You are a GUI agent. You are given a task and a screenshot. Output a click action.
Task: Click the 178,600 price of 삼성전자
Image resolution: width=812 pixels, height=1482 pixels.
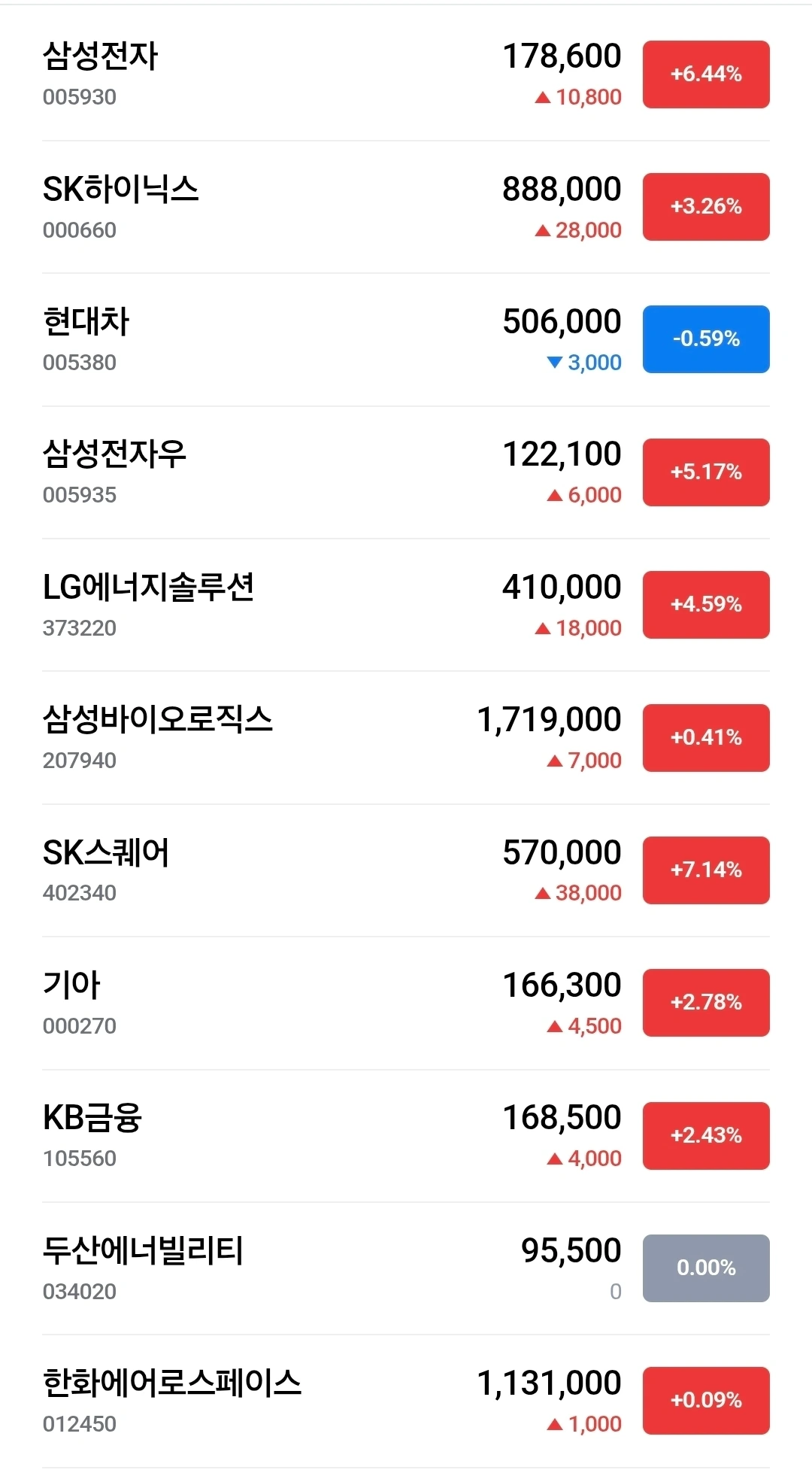(562, 56)
